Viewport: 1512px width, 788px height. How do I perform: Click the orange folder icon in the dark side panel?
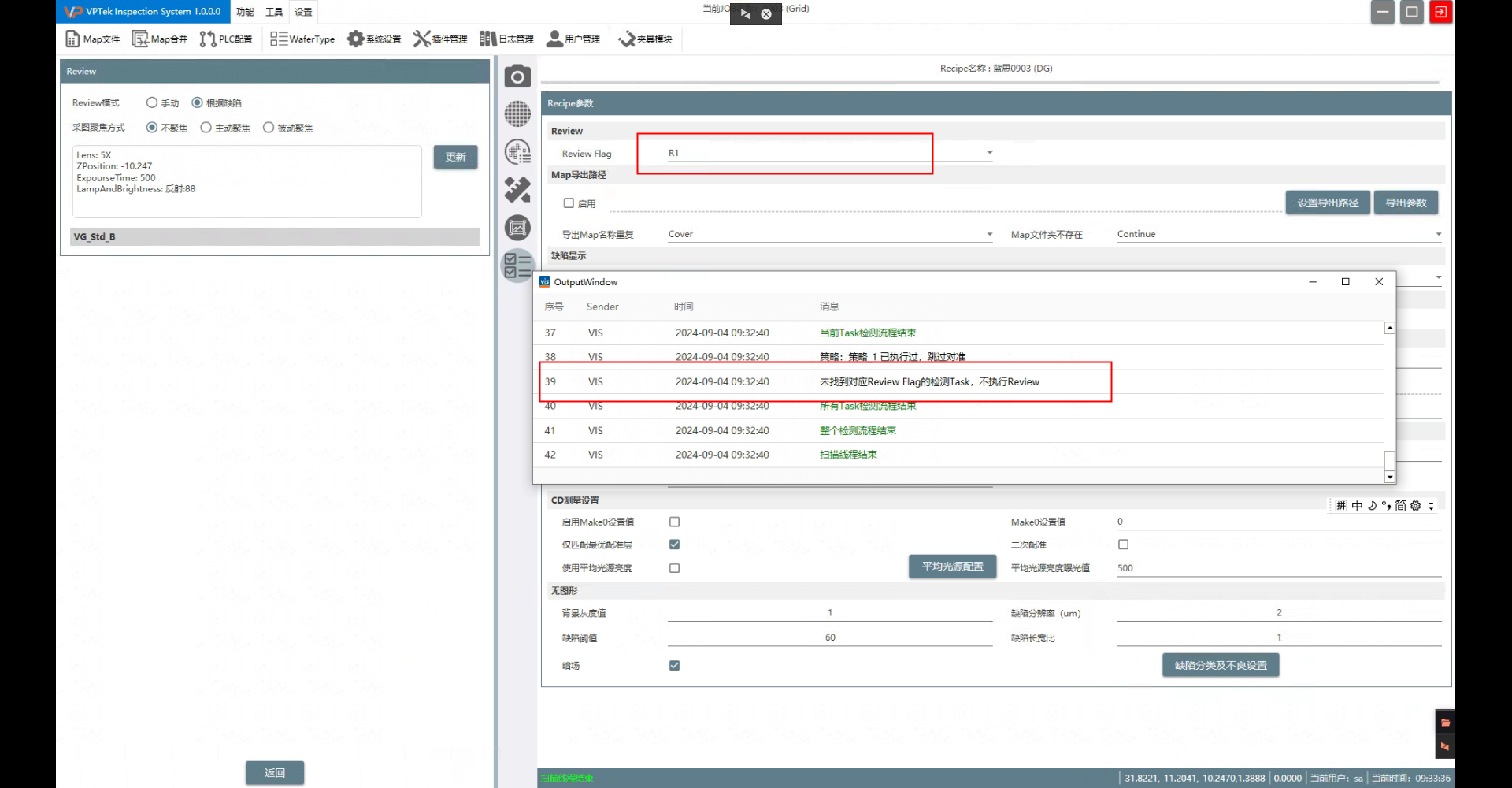1445,722
